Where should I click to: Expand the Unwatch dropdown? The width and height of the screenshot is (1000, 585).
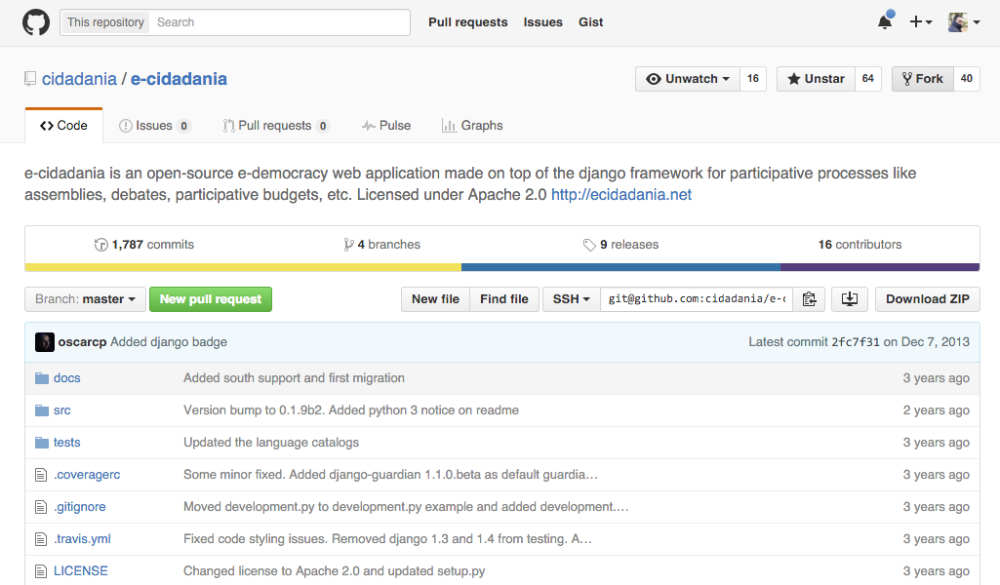pyautogui.click(x=688, y=79)
